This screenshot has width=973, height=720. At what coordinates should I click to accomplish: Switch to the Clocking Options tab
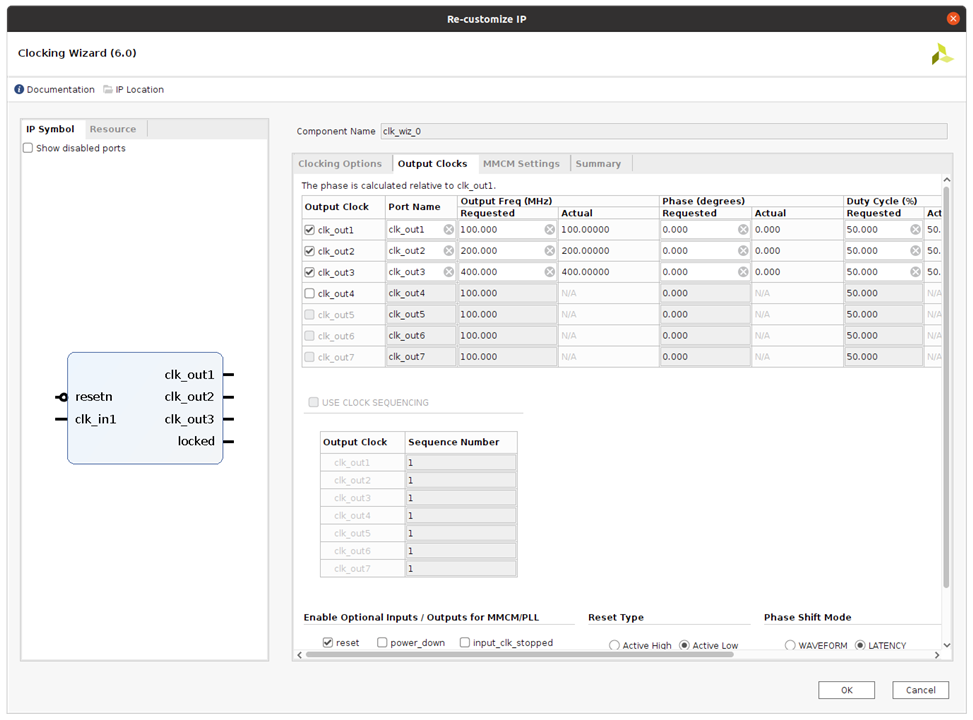point(340,164)
